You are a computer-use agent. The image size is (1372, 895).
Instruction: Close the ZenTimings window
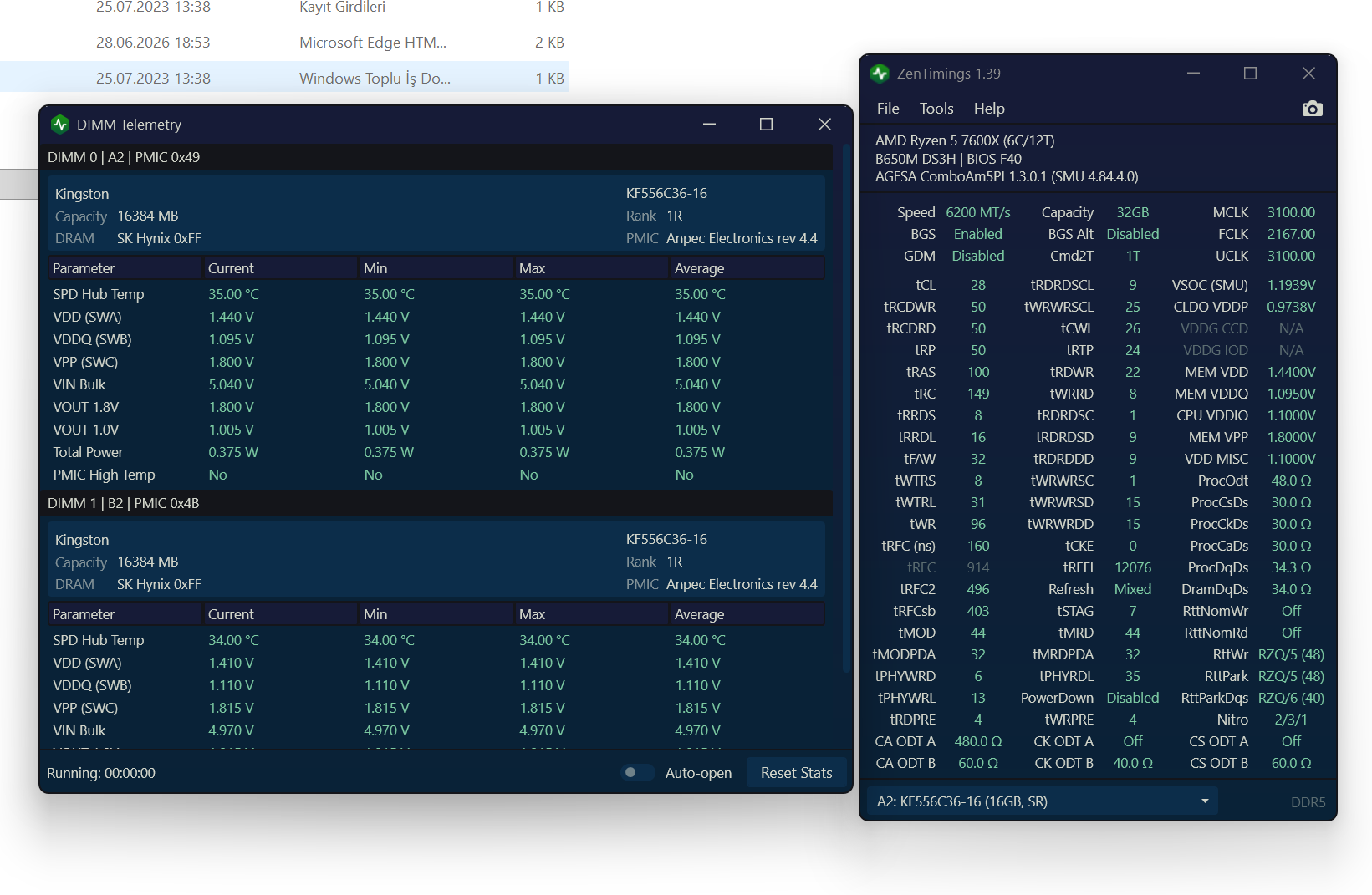point(1308,74)
